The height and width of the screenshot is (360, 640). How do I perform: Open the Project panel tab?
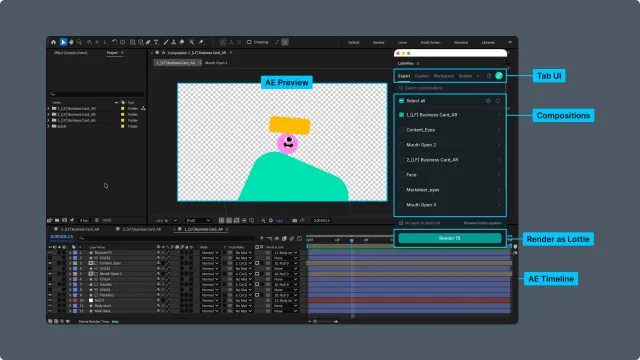point(112,53)
